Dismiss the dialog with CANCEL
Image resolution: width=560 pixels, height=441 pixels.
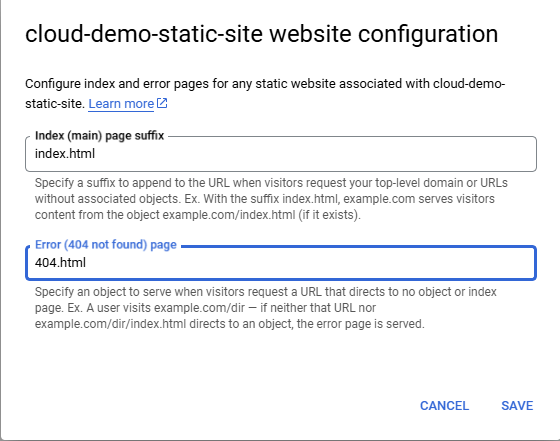coord(444,406)
